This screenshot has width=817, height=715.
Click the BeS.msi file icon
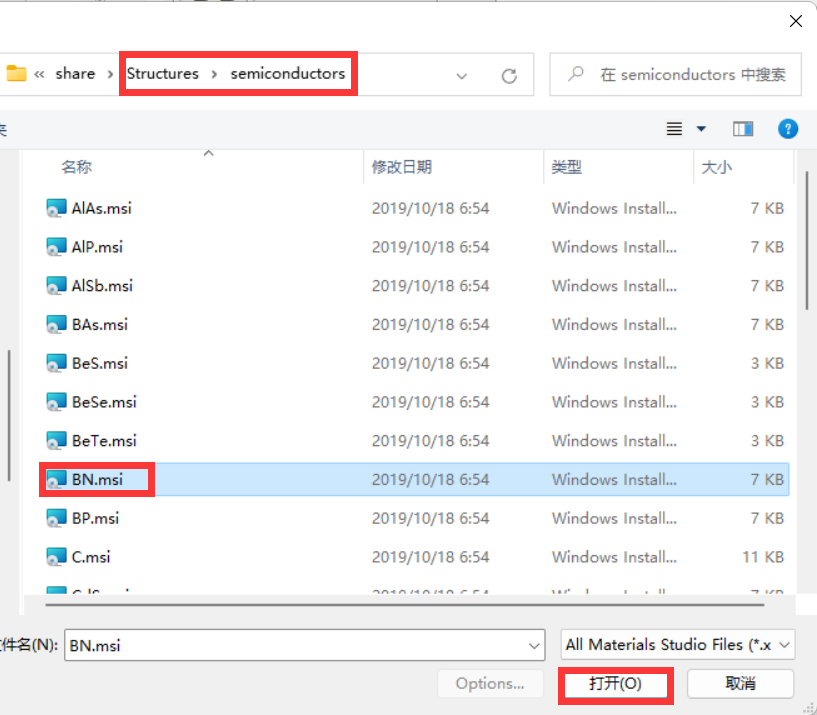click(56, 363)
